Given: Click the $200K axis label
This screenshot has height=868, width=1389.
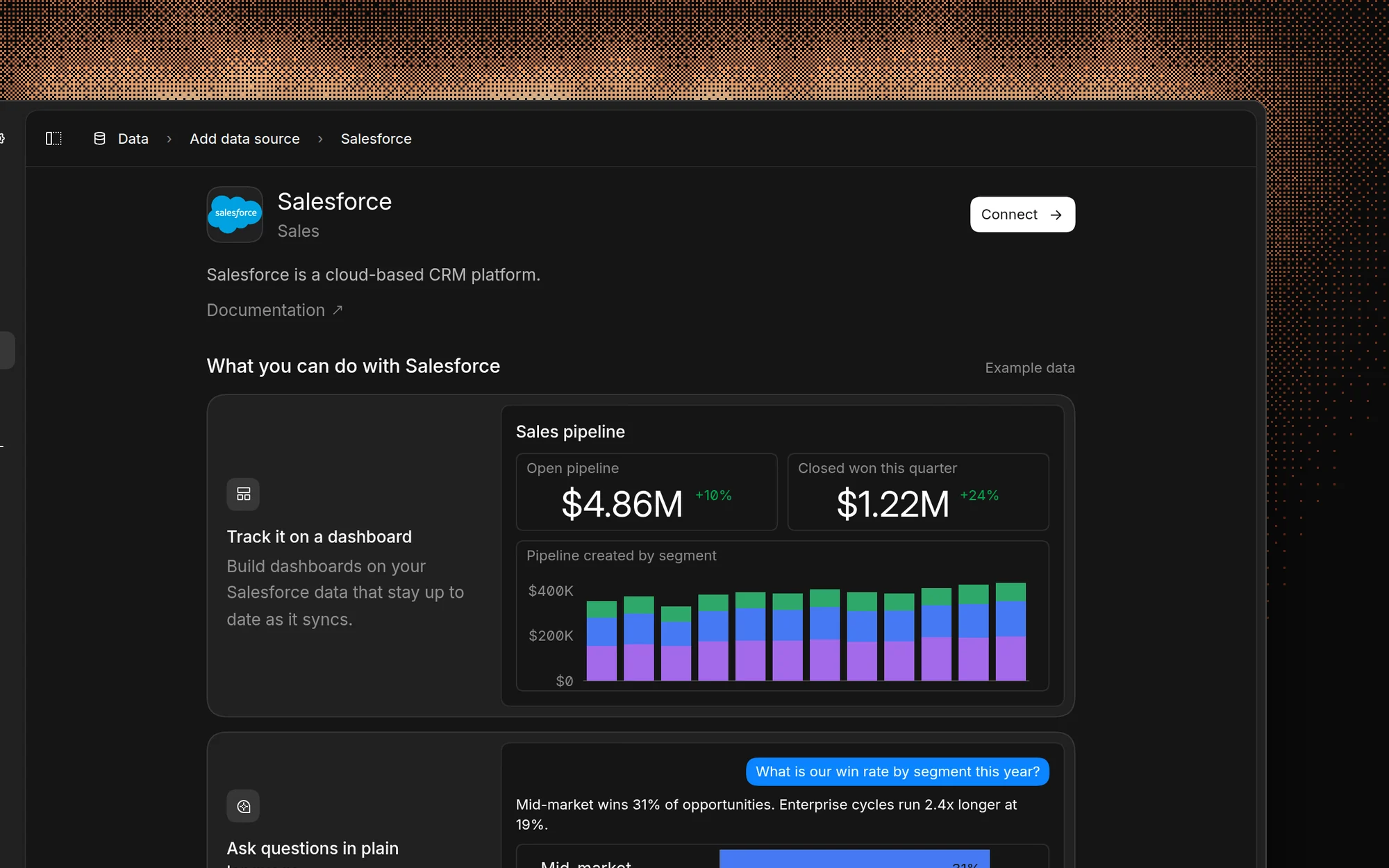Looking at the screenshot, I should [x=551, y=636].
